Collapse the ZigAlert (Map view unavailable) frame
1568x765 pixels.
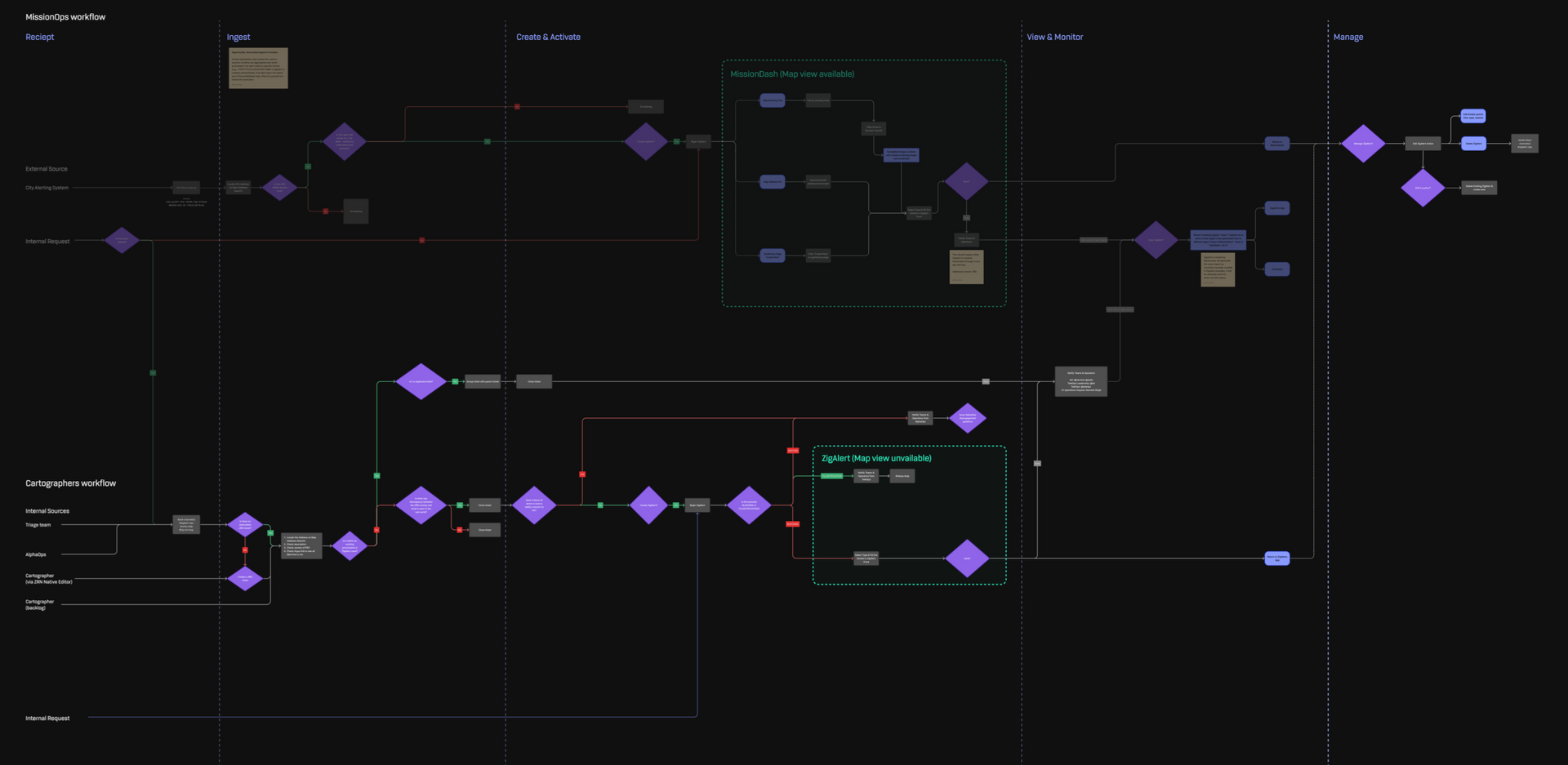(x=876, y=458)
